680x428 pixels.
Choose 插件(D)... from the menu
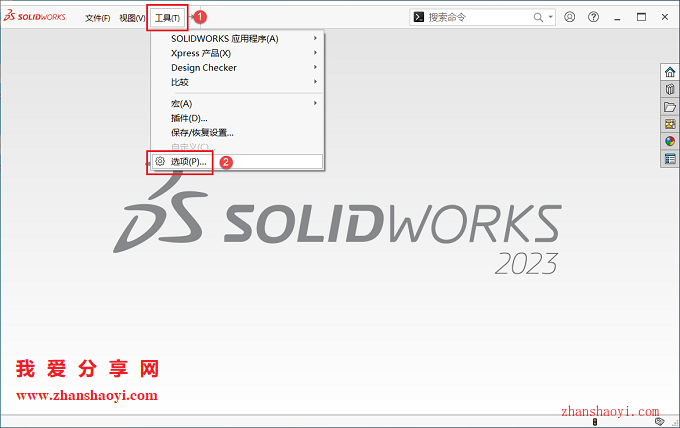237,118
